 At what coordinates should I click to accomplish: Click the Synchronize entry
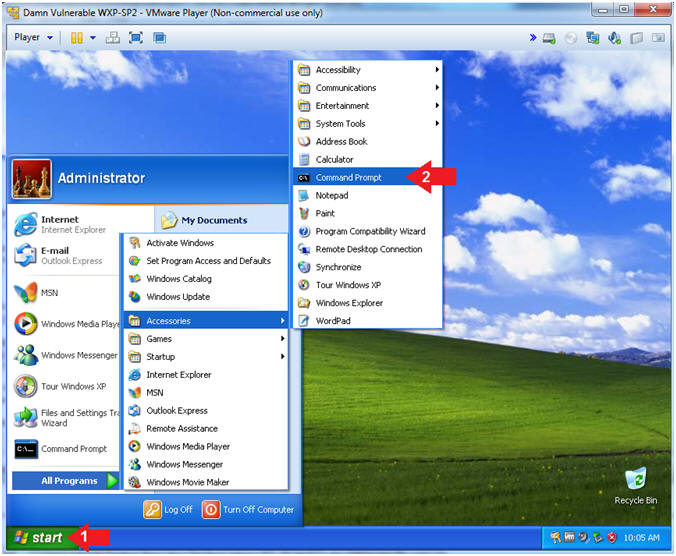(x=368, y=267)
